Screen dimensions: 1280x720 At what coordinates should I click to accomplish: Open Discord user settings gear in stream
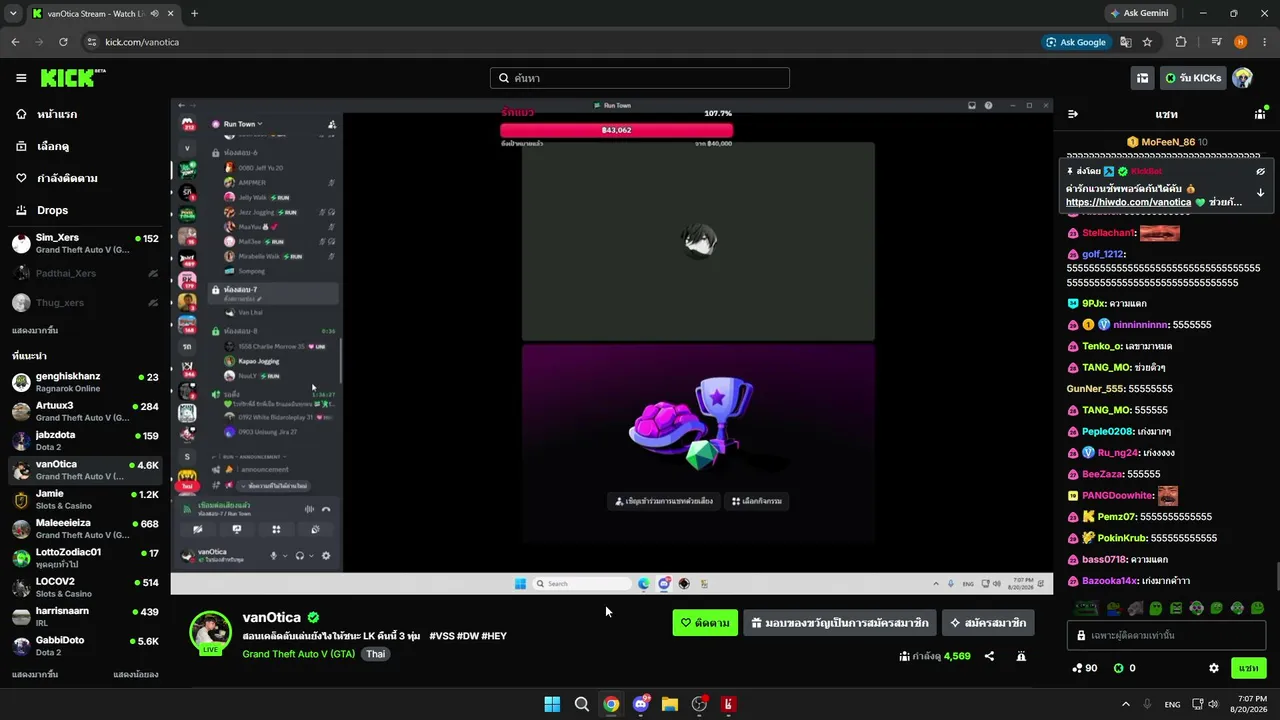coord(326,556)
